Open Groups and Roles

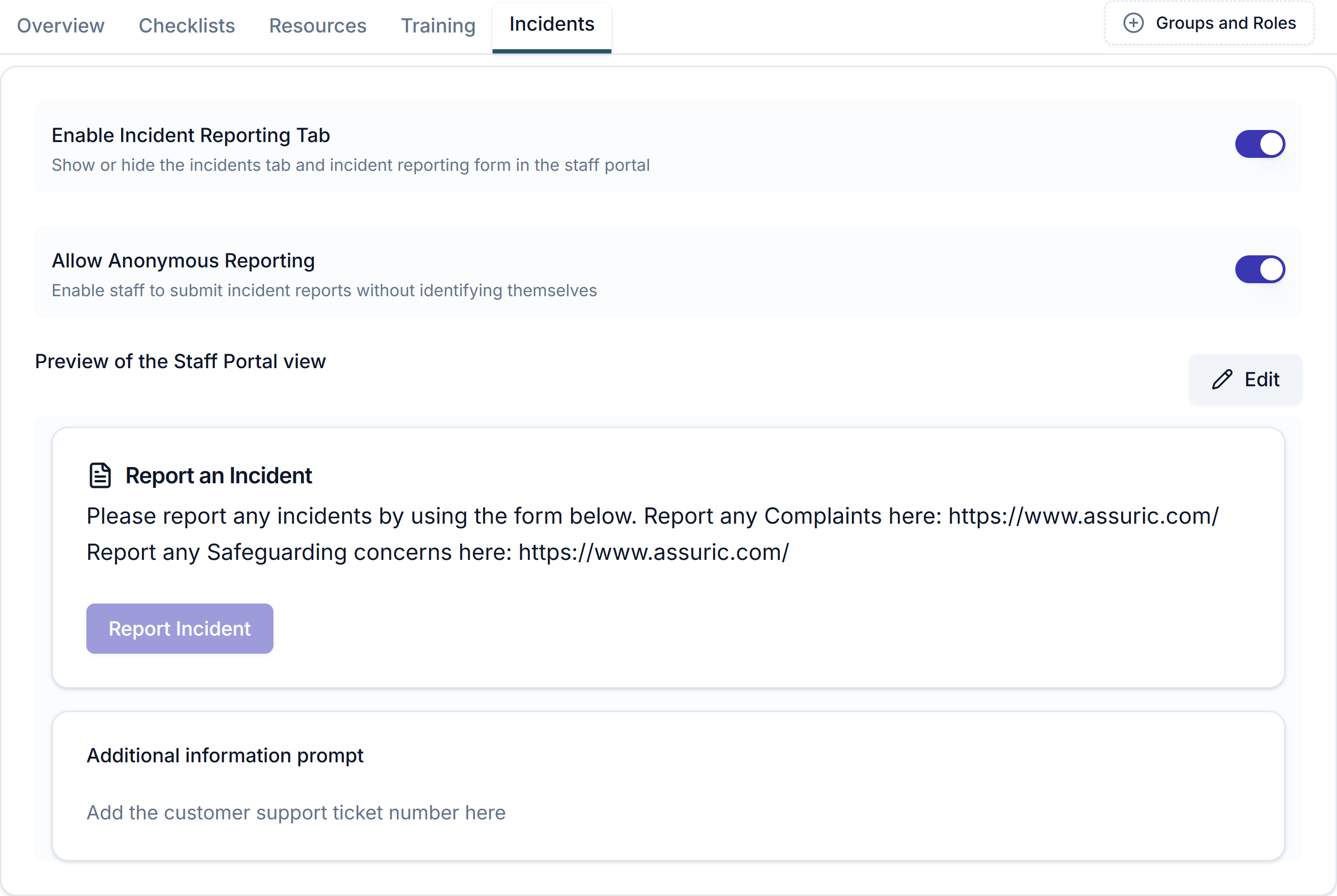[x=1209, y=23]
